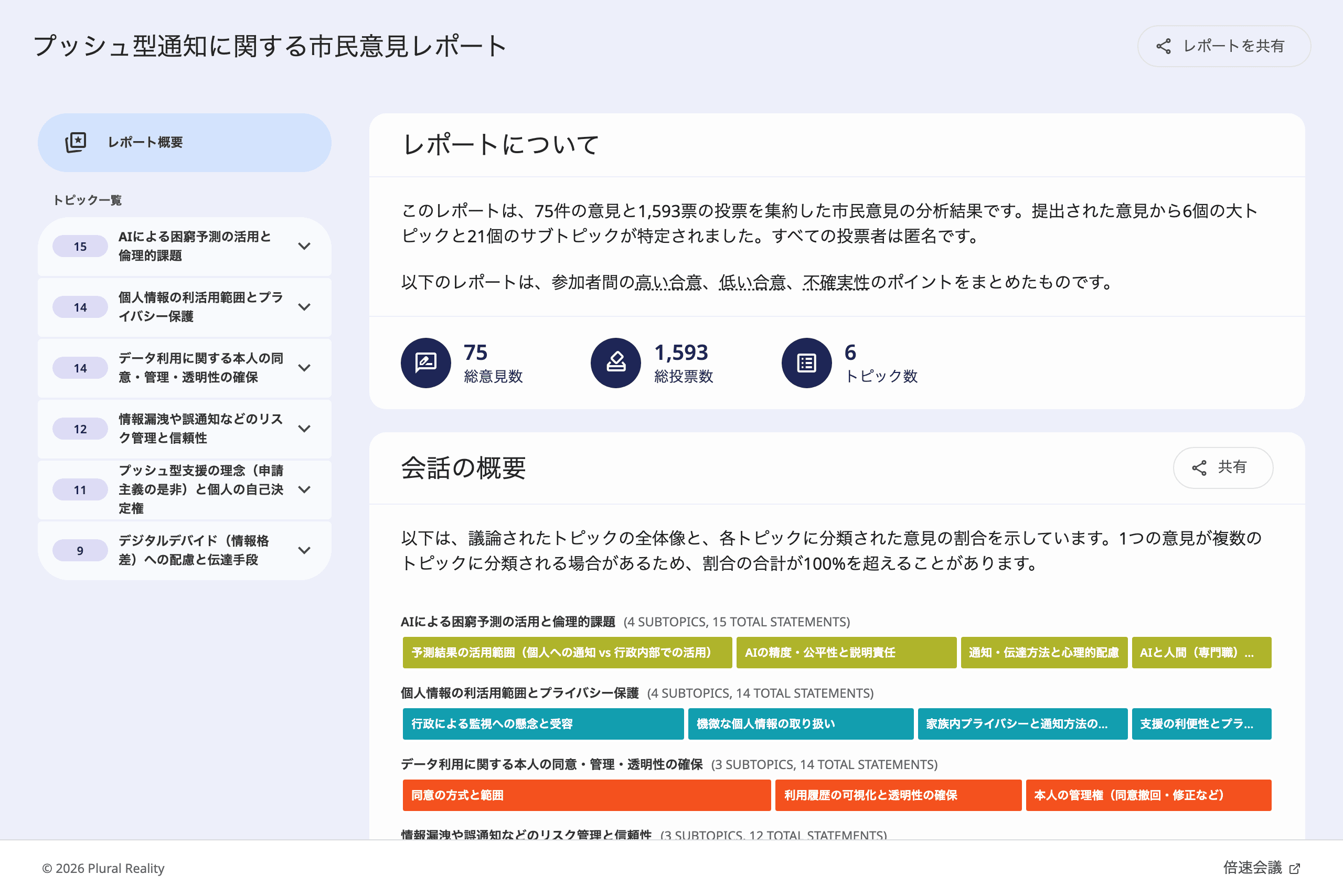Expand 個人情報の利活用範囲とプライバシー保護 chevron
The image size is (1343, 896).
click(x=305, y=307)
